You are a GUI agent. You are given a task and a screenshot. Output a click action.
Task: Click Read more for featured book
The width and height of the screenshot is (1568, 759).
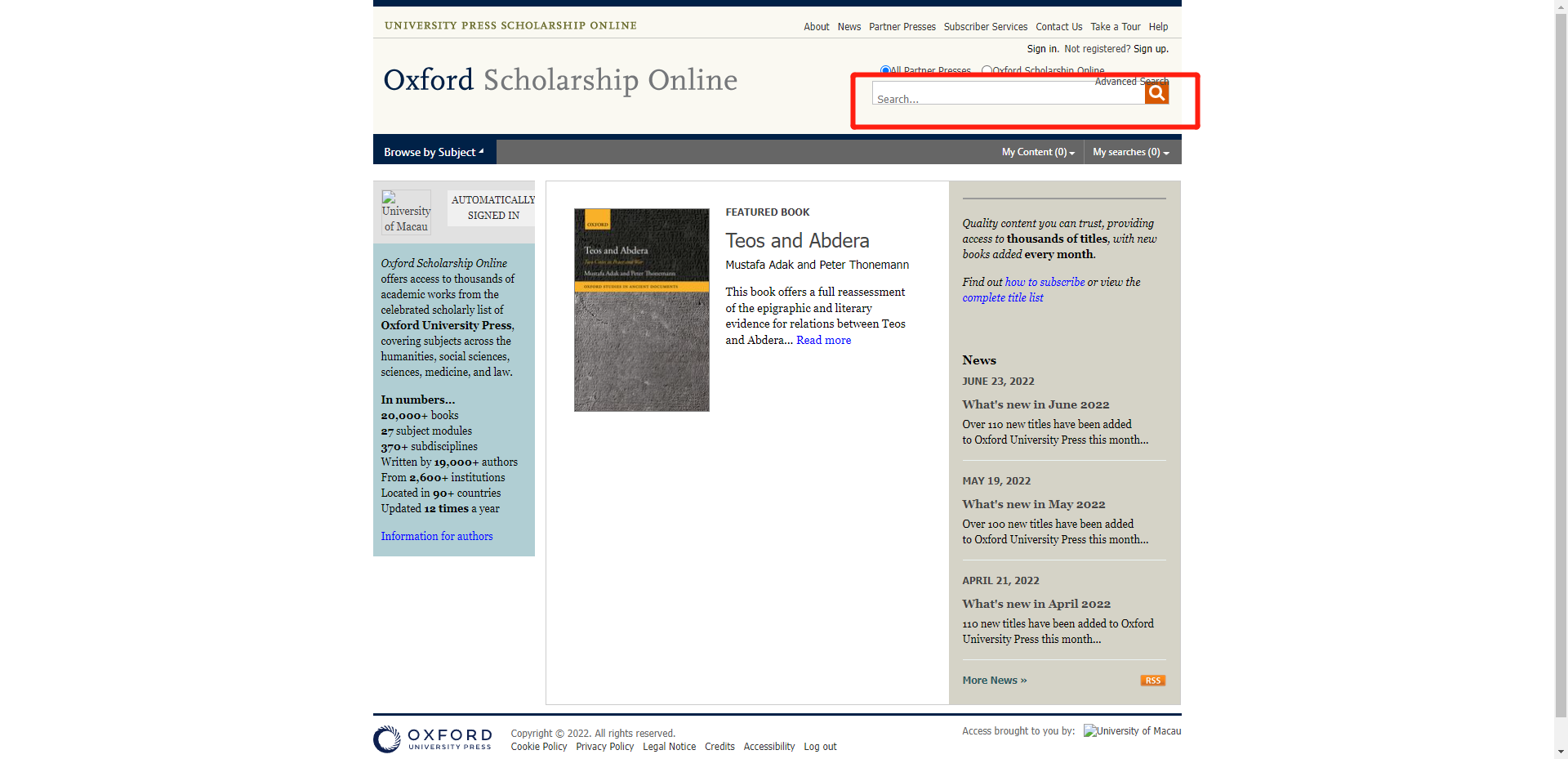823,340
